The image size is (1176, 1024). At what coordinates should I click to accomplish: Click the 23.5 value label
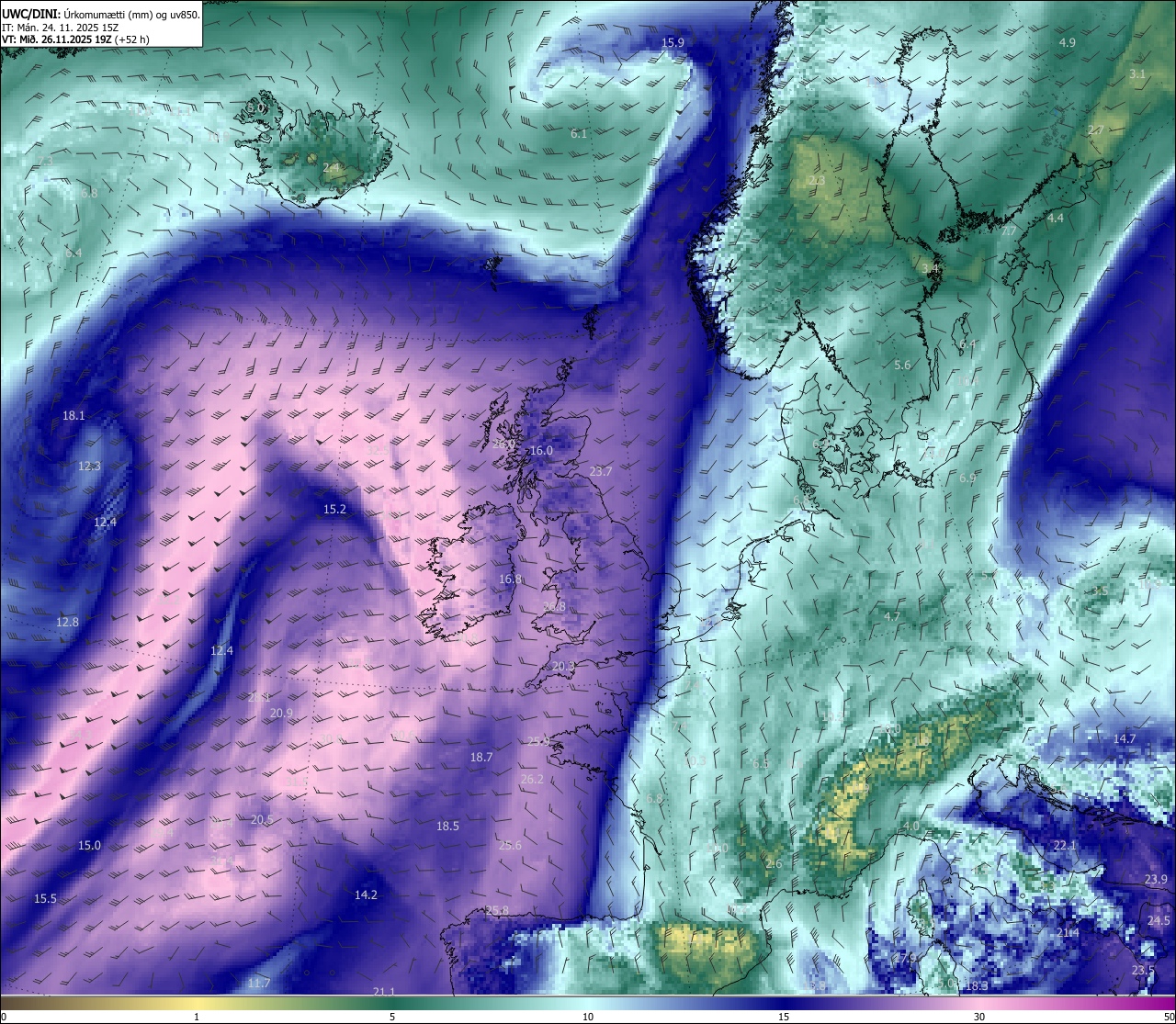click(1143, 972)
